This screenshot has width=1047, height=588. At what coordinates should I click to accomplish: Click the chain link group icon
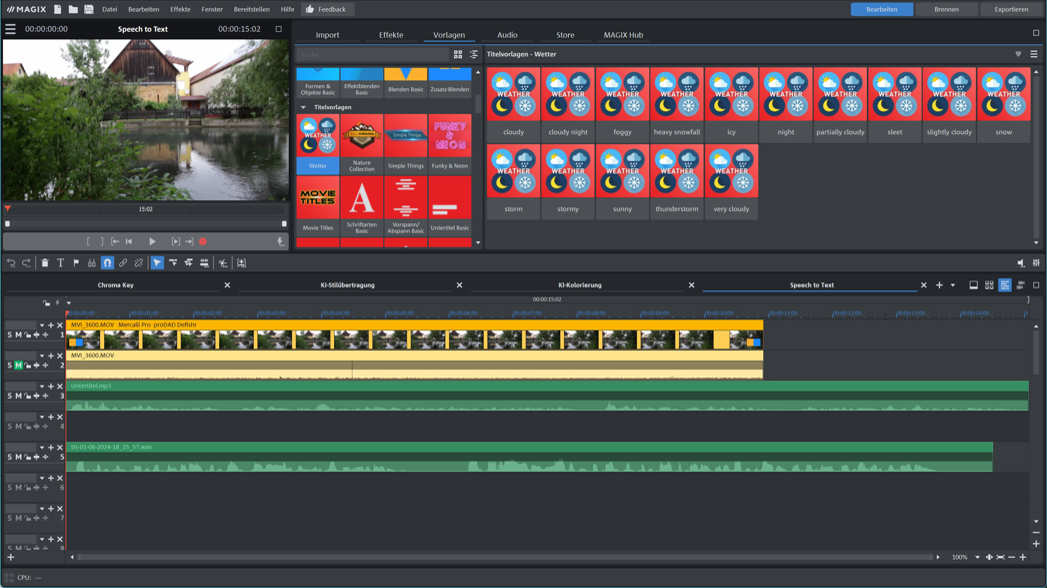coord(123,263)
